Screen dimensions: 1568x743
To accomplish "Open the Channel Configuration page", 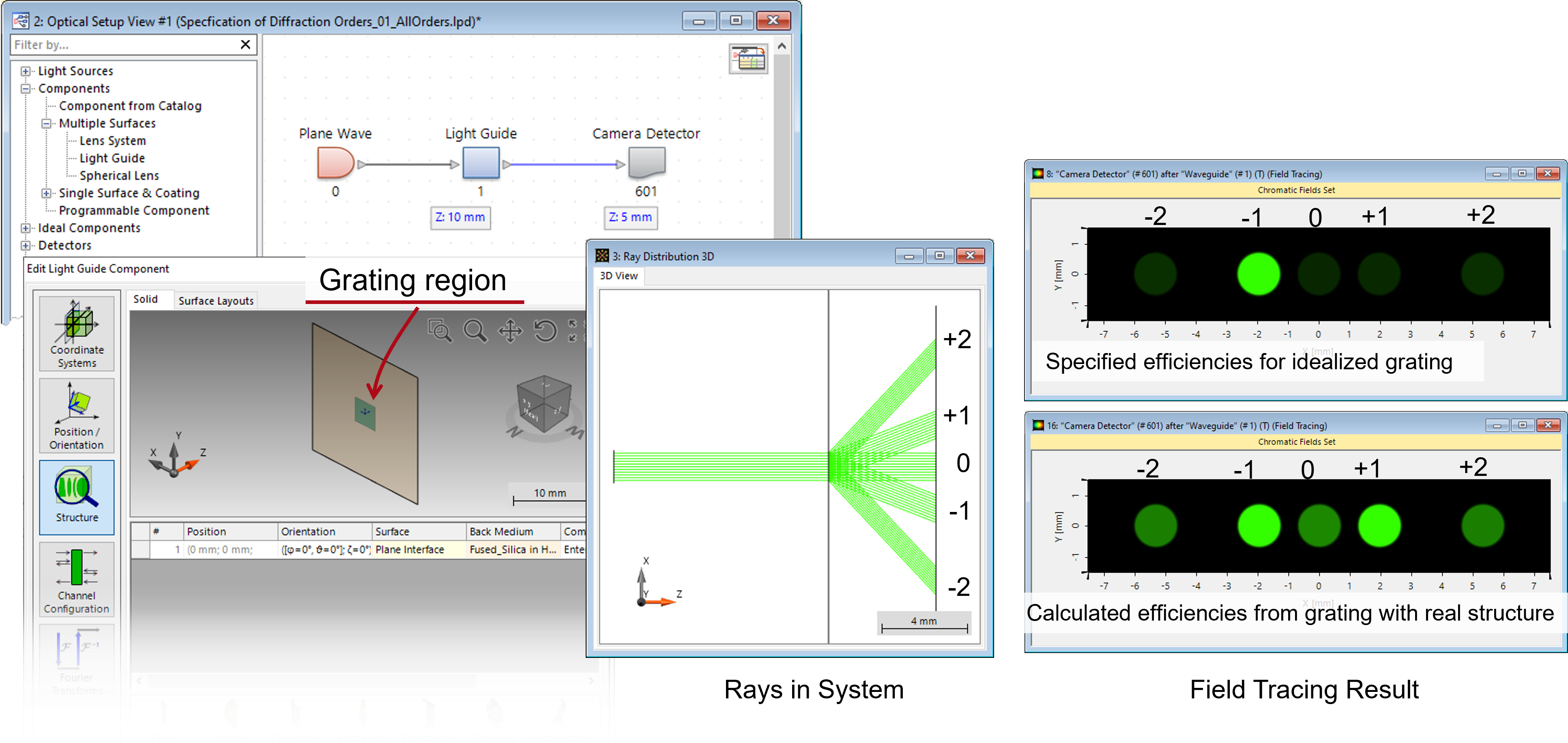I will coord(77,579).
